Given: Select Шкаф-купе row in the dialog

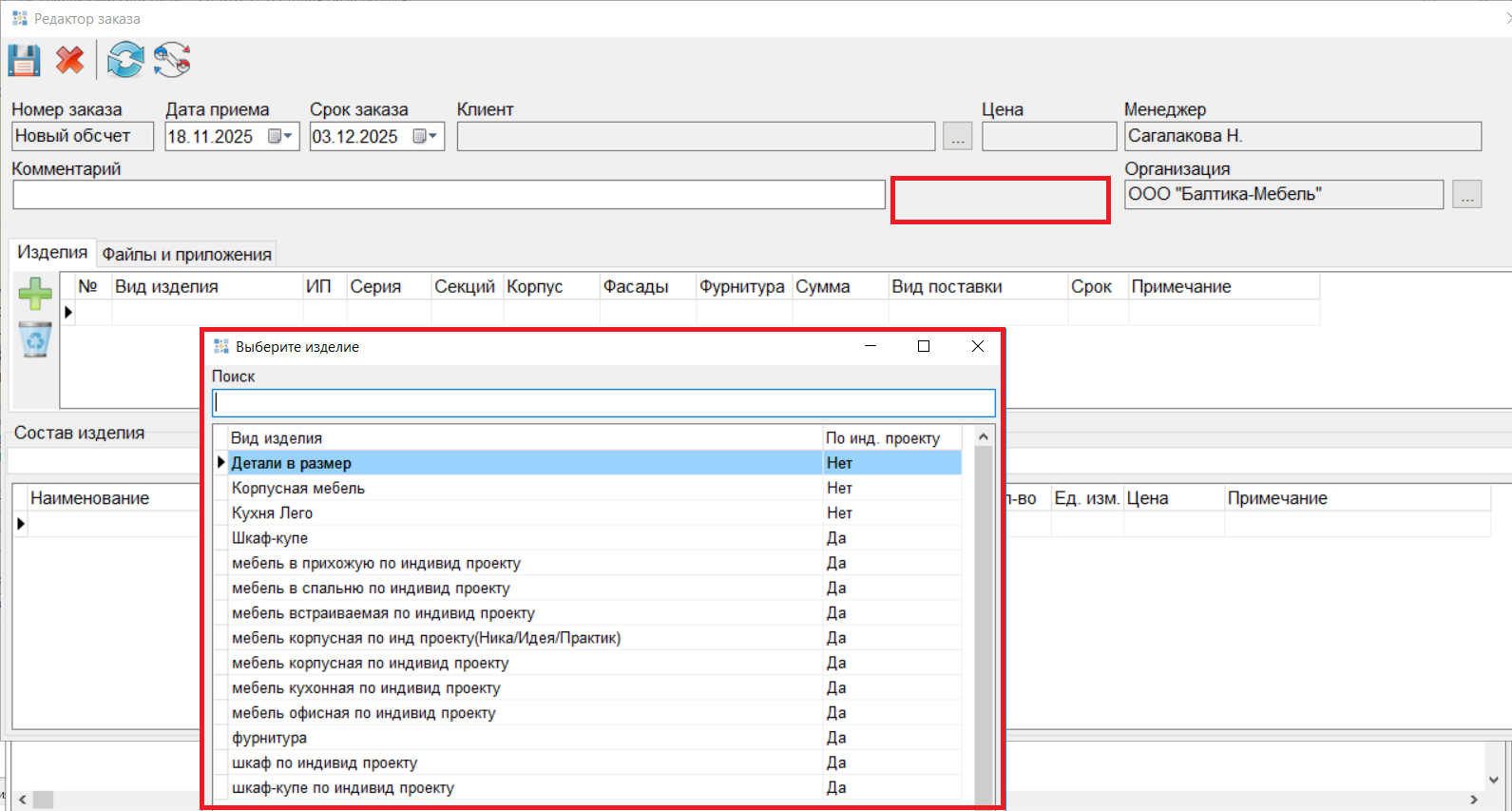Looking at the screenshot, I should coord(270,538).
